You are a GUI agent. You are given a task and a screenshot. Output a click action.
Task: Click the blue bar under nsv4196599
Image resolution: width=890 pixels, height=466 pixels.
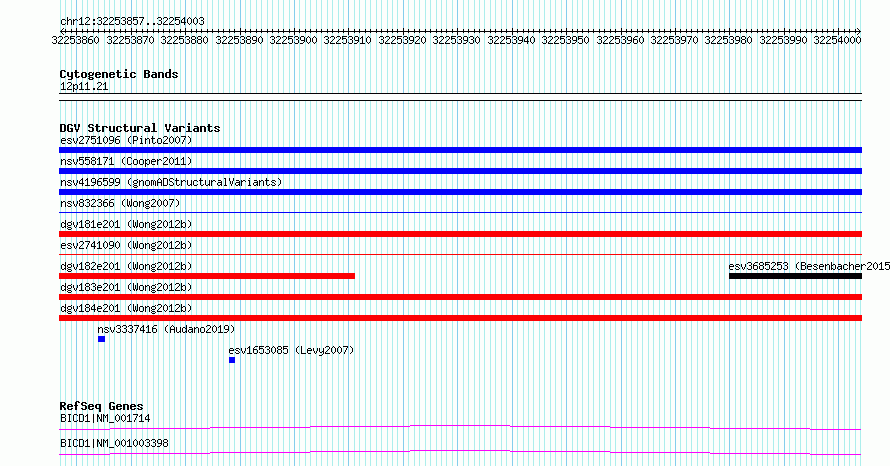click(460, 192)
